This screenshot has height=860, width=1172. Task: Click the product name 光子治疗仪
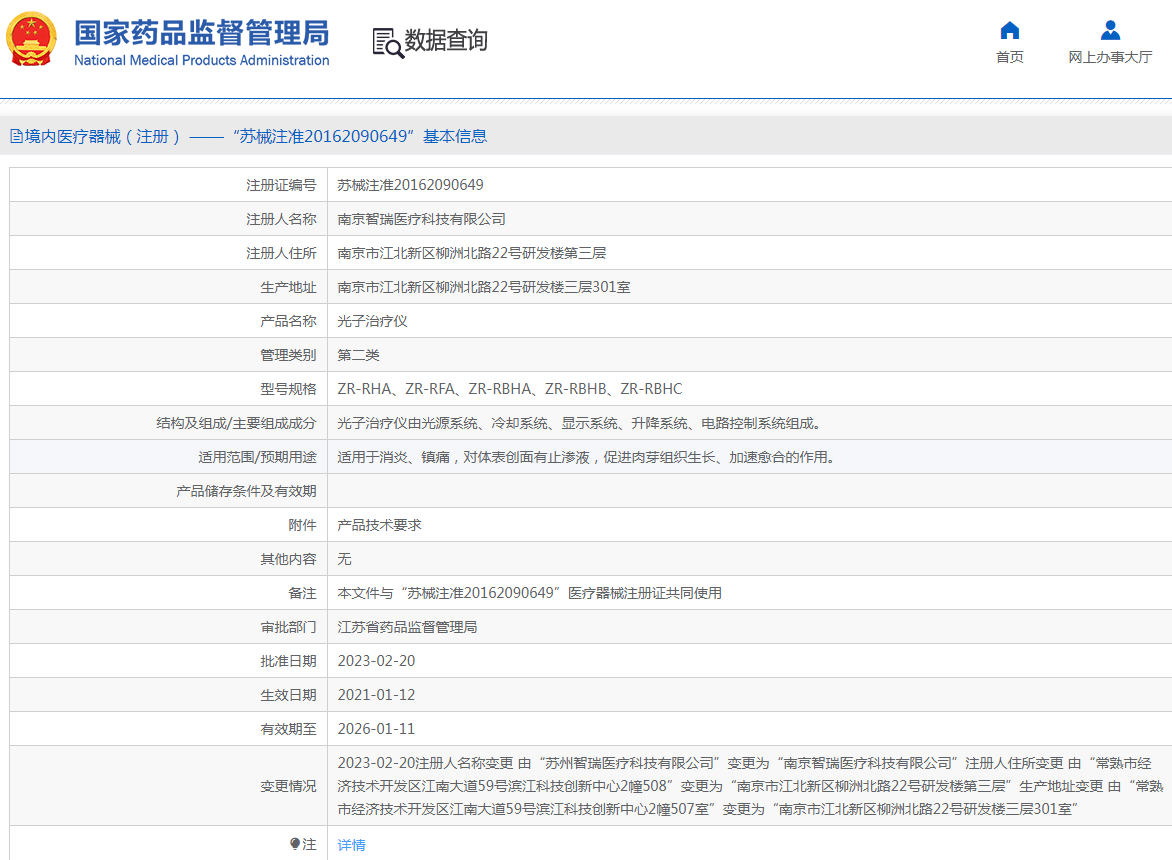pyautogui.click(x=373, y=321)
